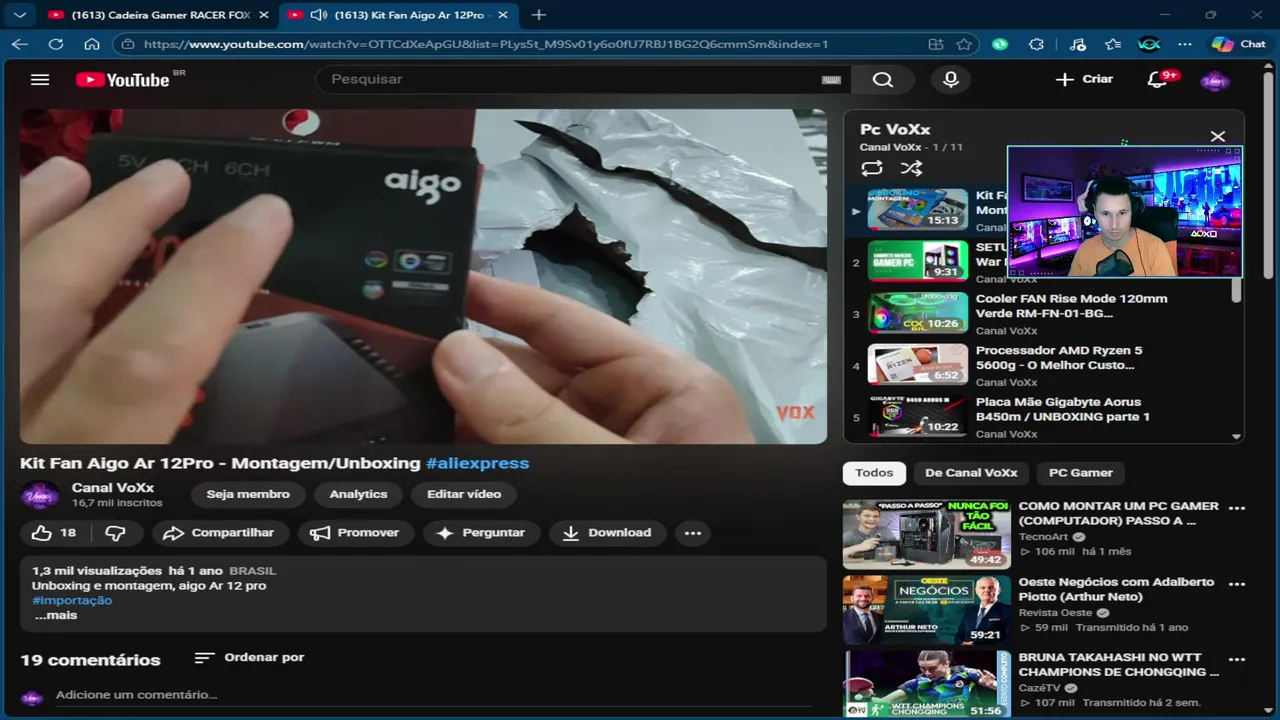The height and width of the screenshot is (720, 1280).
Task: Go back in the browser
Action: [x=20, y=44]
